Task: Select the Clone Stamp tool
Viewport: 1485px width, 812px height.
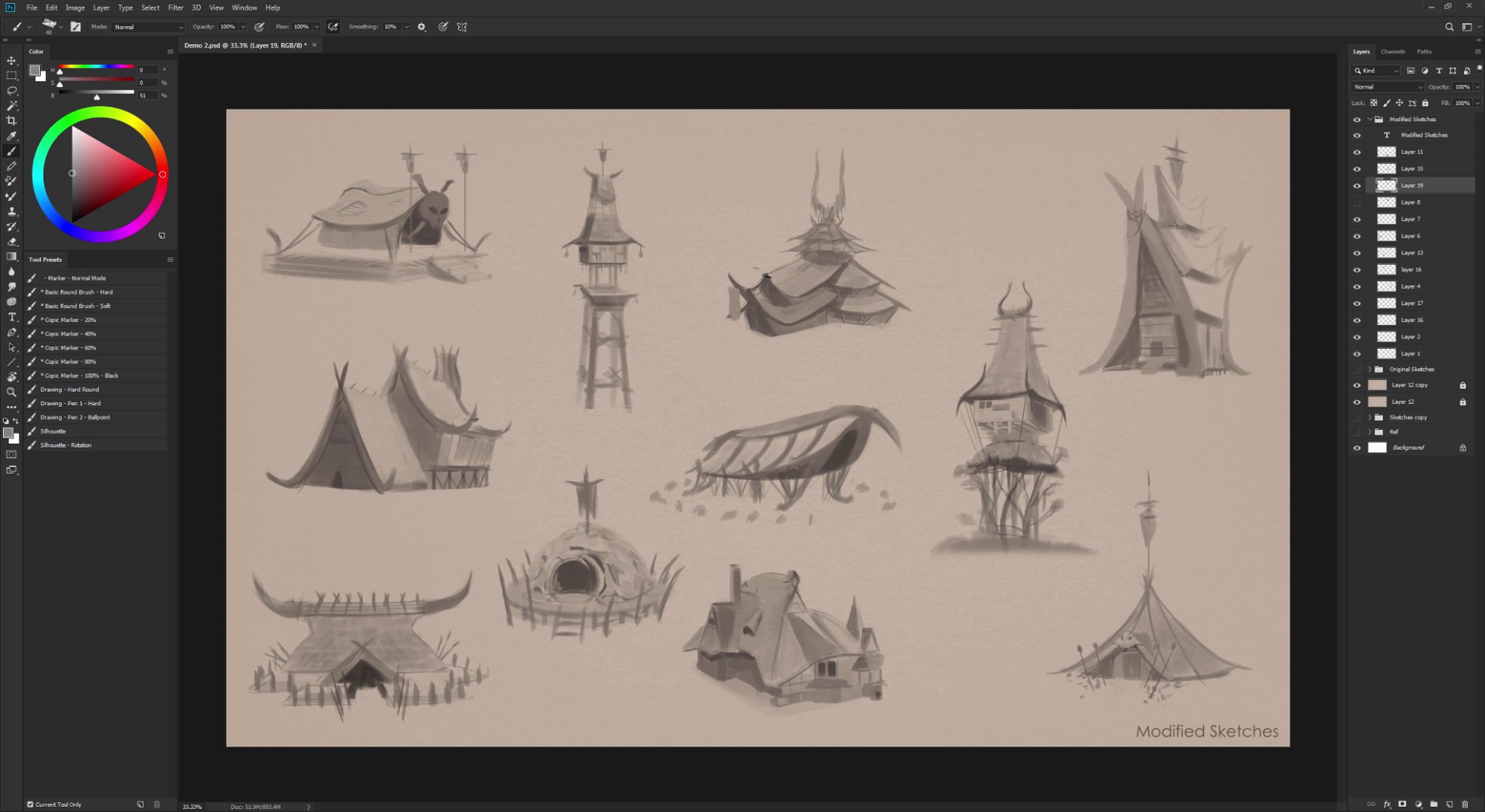Action: coord(11,211)
